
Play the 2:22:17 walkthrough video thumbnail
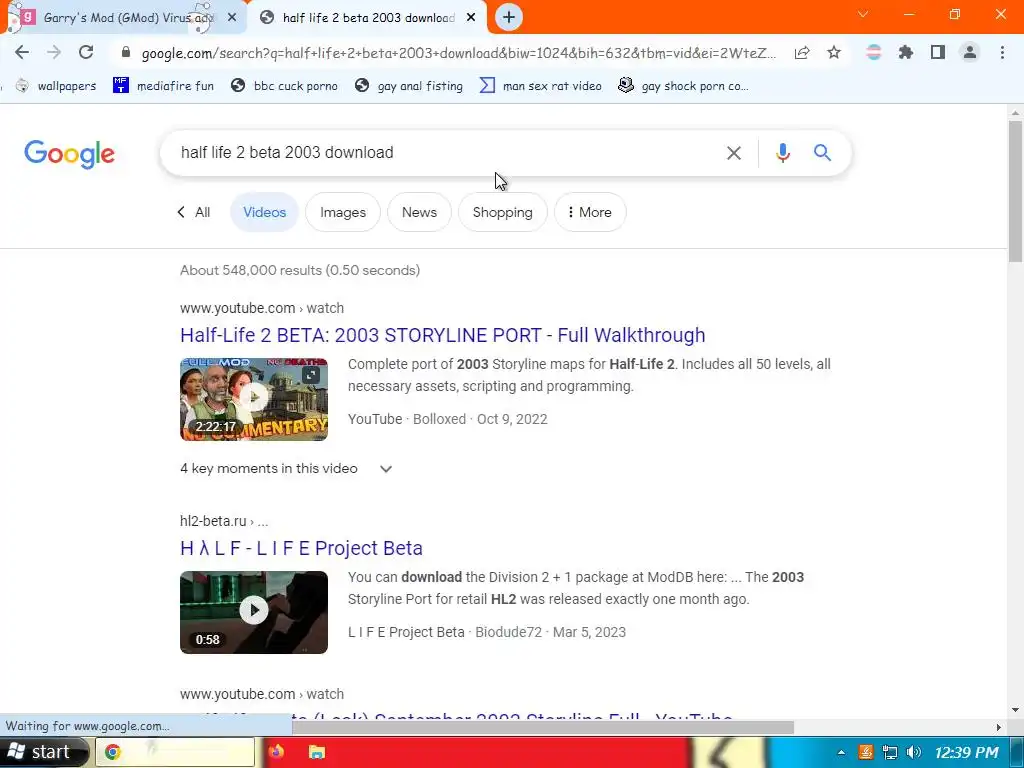pos(254,399)
